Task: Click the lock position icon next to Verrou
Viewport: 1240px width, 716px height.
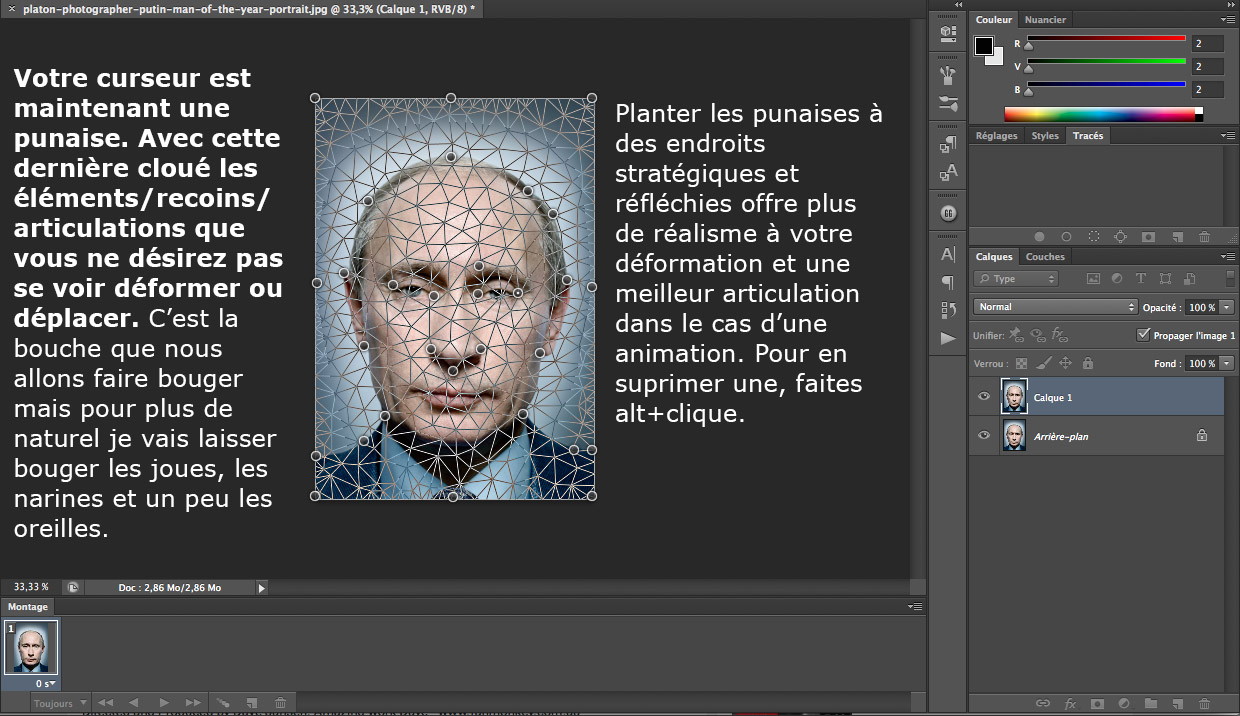Action: coord(1066,364)
